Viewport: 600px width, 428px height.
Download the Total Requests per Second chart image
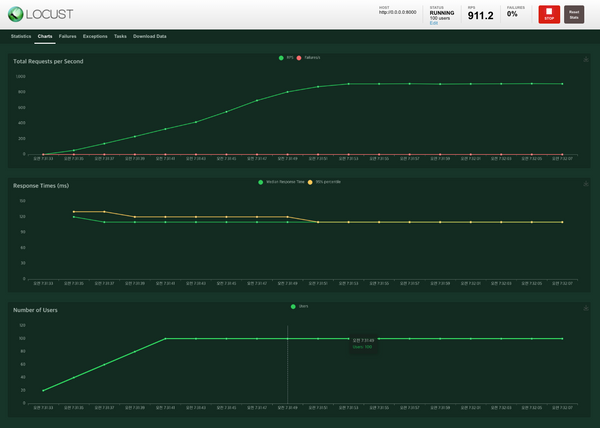585,59
